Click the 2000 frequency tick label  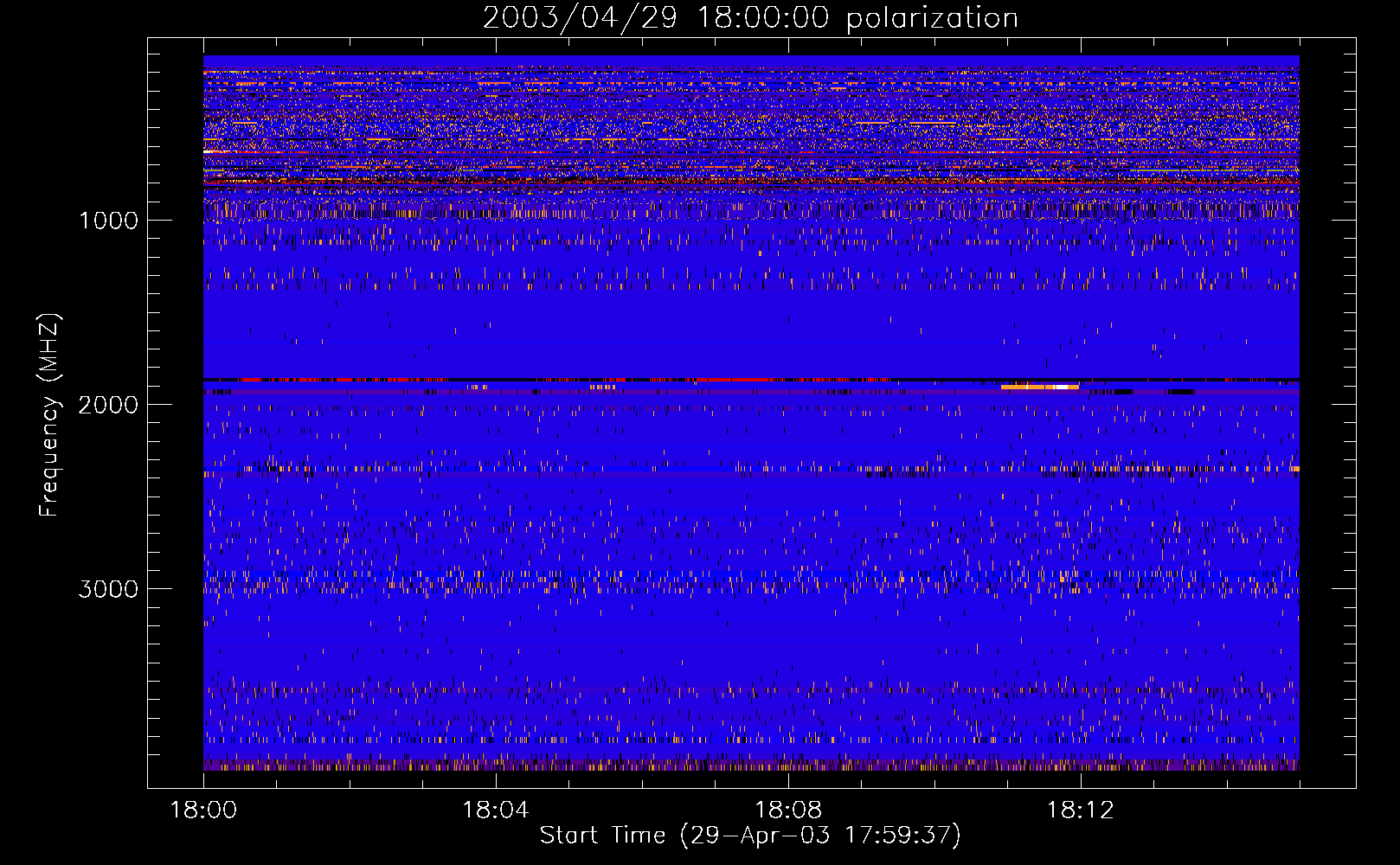[x=108, y=405]
